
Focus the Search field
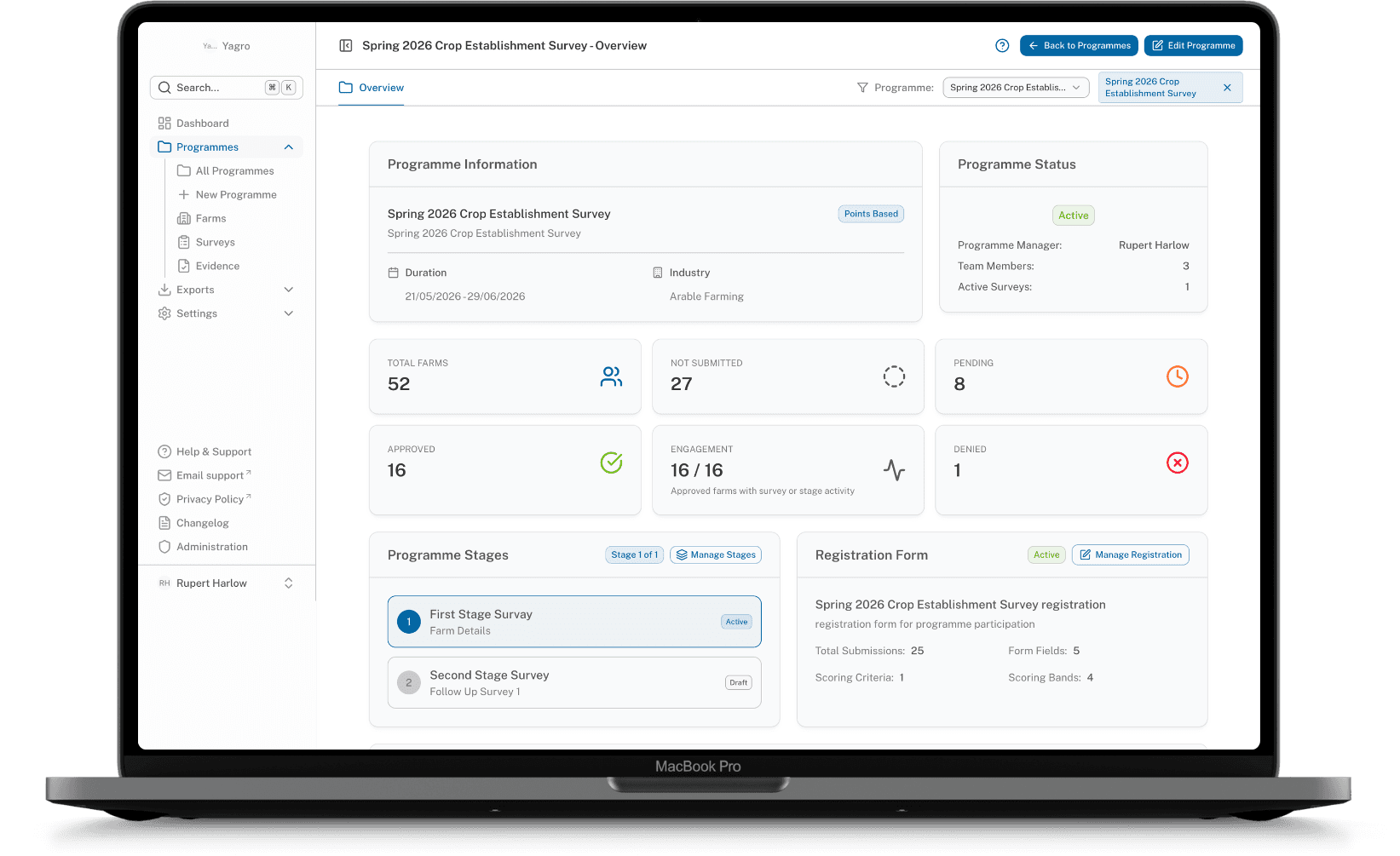(227, 88)
